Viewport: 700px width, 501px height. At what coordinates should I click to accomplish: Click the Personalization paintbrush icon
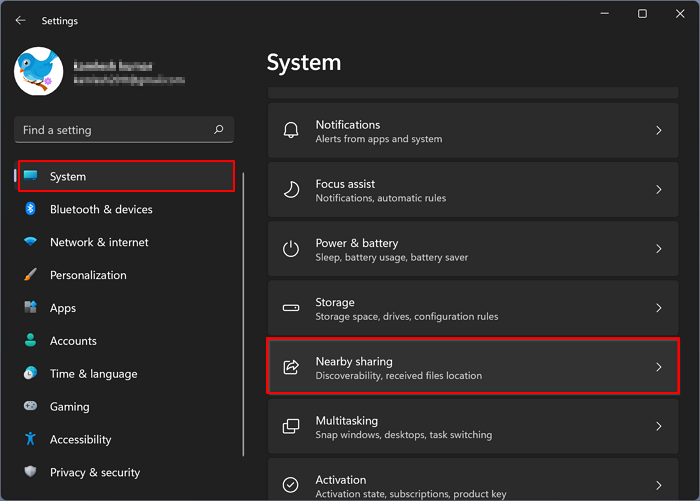30,275
